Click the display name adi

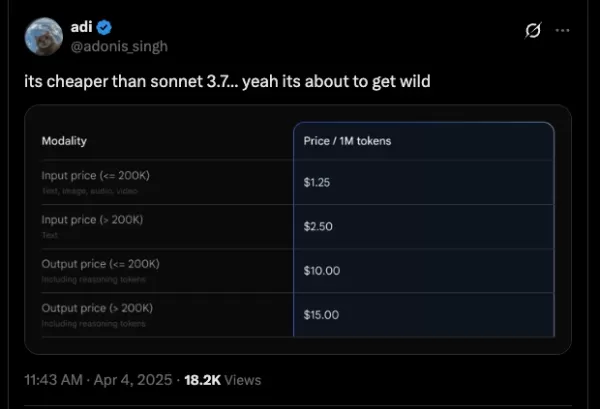pyautogui.click(x=82, y=27)
